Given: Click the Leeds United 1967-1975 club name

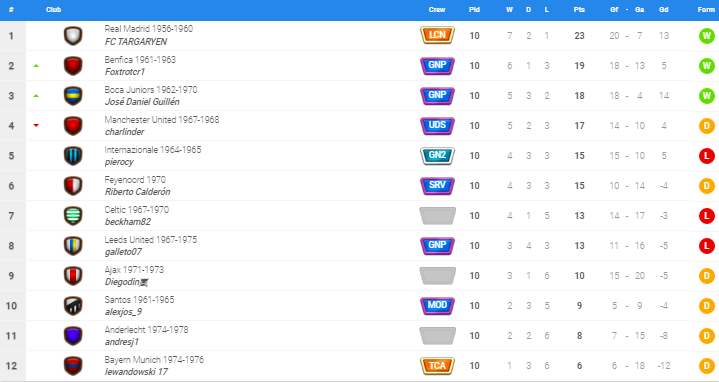Looking at the screenshot, I should coord(150,240).
